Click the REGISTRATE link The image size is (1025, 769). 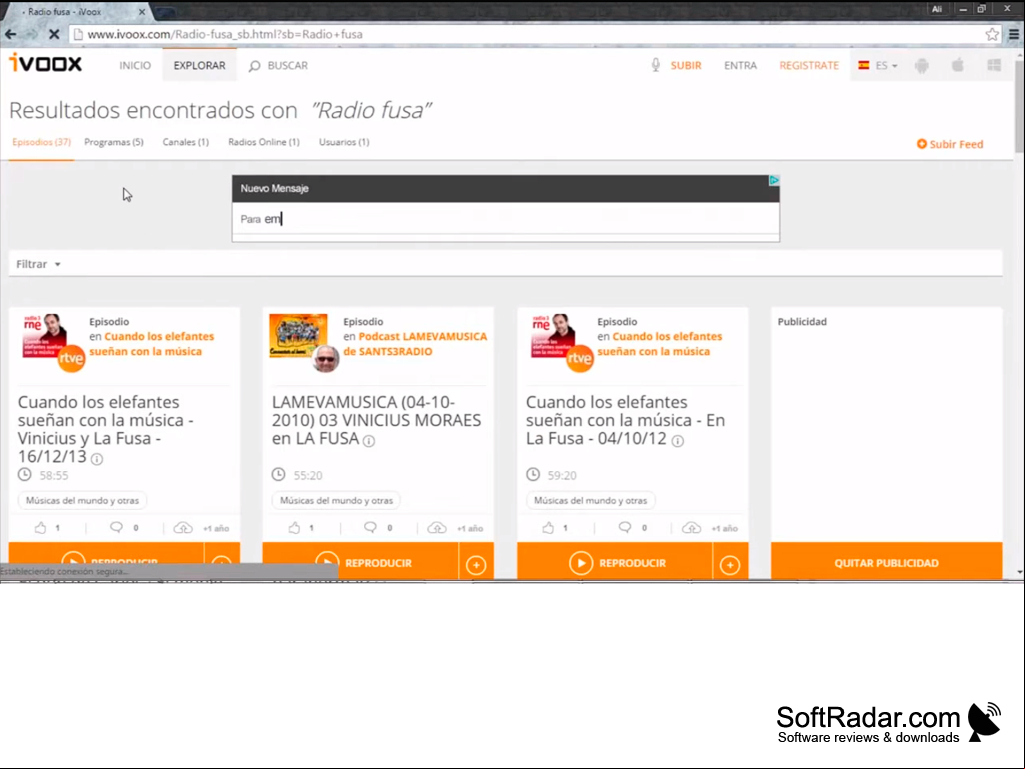coord(809,65)
